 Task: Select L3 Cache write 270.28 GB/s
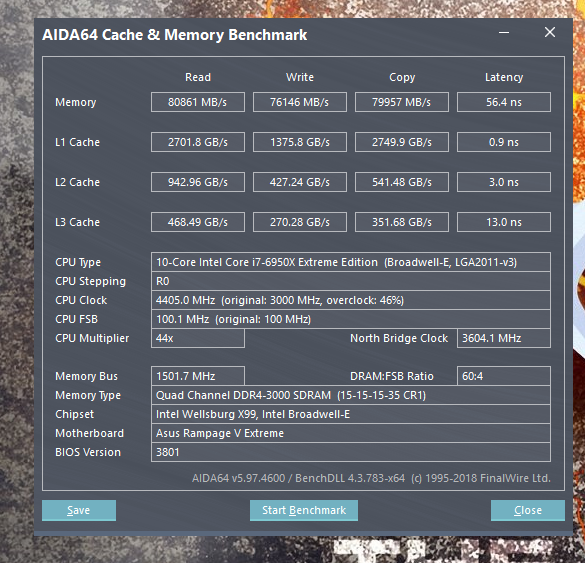[x=300, y=222]
